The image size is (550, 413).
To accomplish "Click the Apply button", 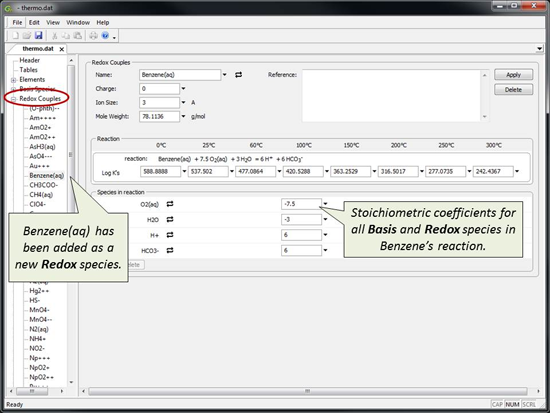I will point(513,75).
